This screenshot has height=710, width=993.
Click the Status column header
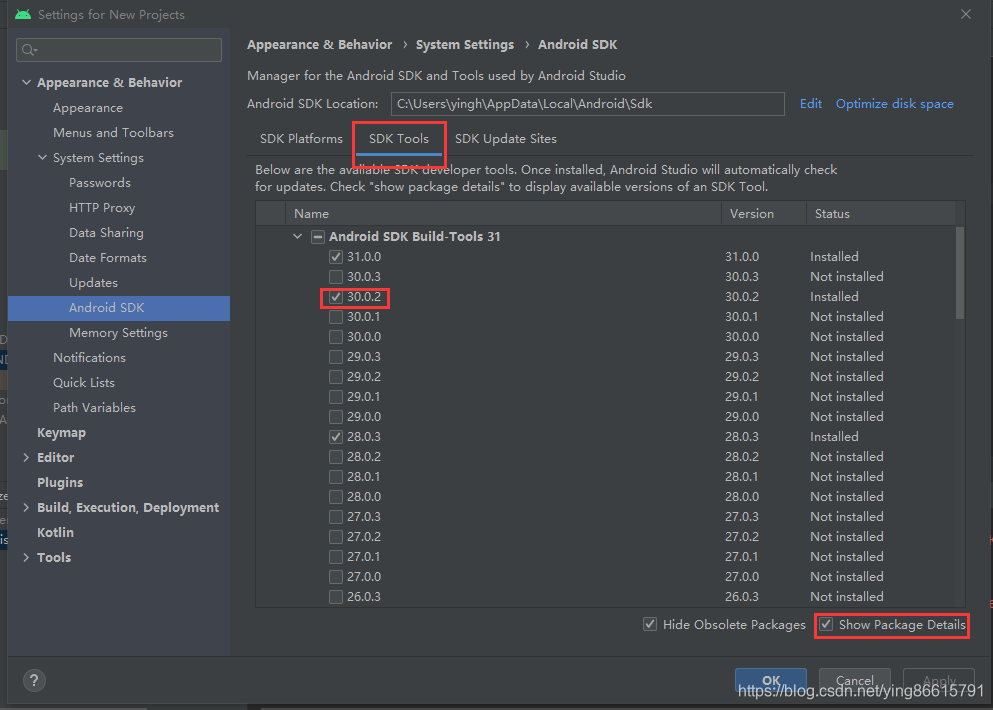[x=880, y=213]
